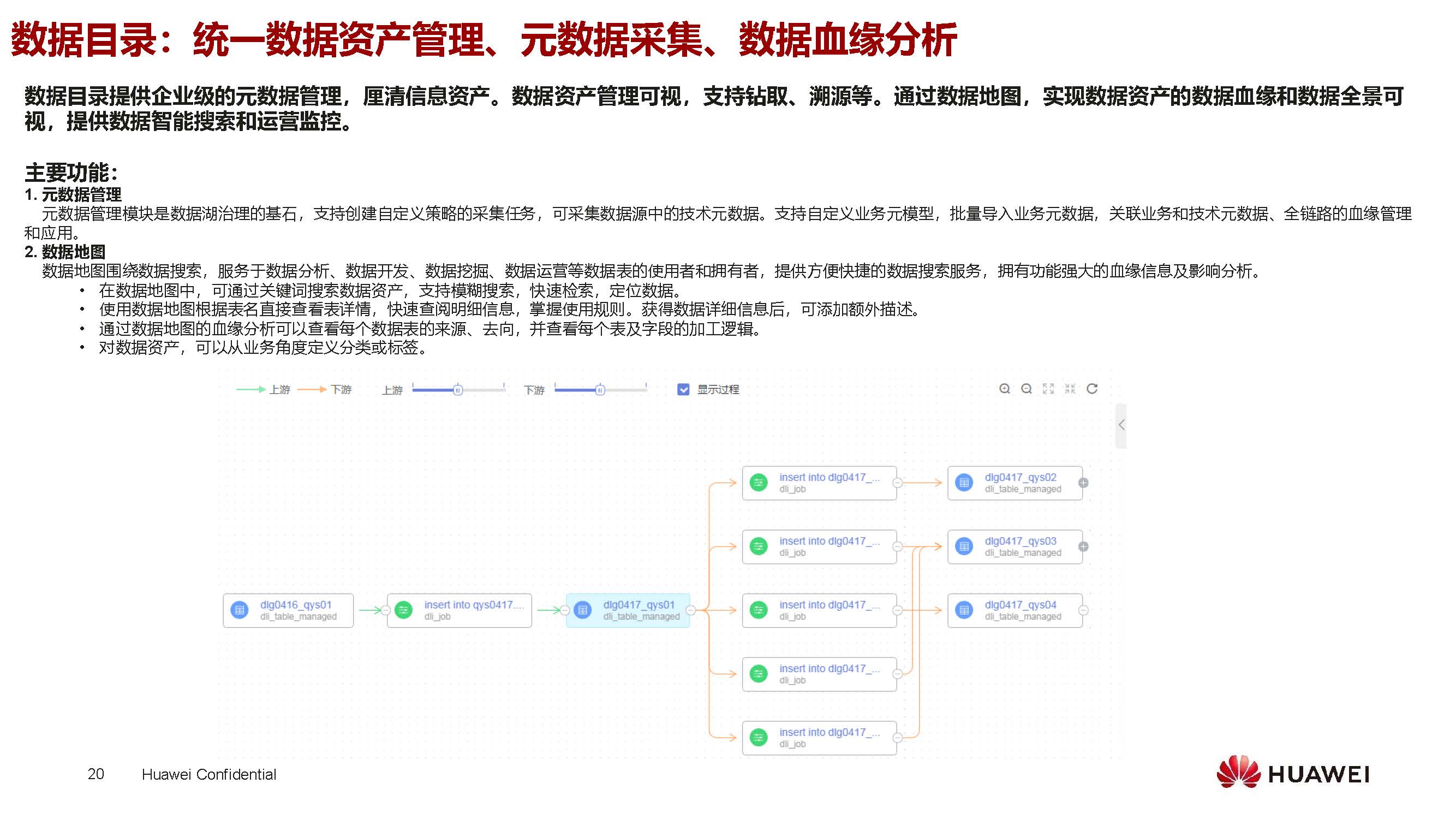Click the zoom out magnifier icon
Viewport: 1456px width, 819px height.
1027,389
